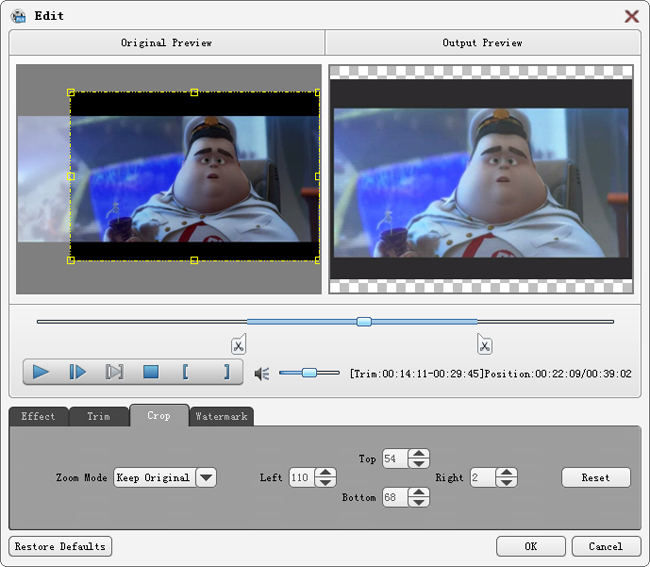Click the volume slider handle
Screen dimensions: 650x567
coord(309,373)
